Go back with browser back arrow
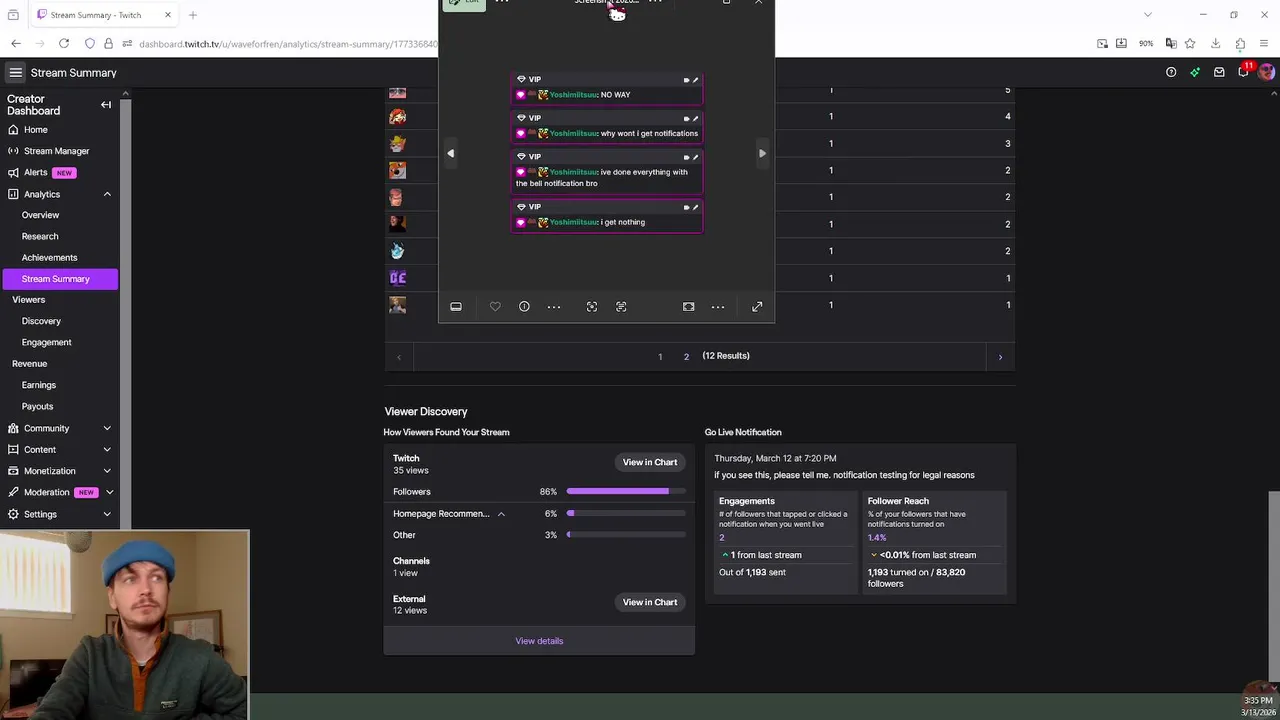The height and width of the screenshot is (720, 1280). [16, 43]
